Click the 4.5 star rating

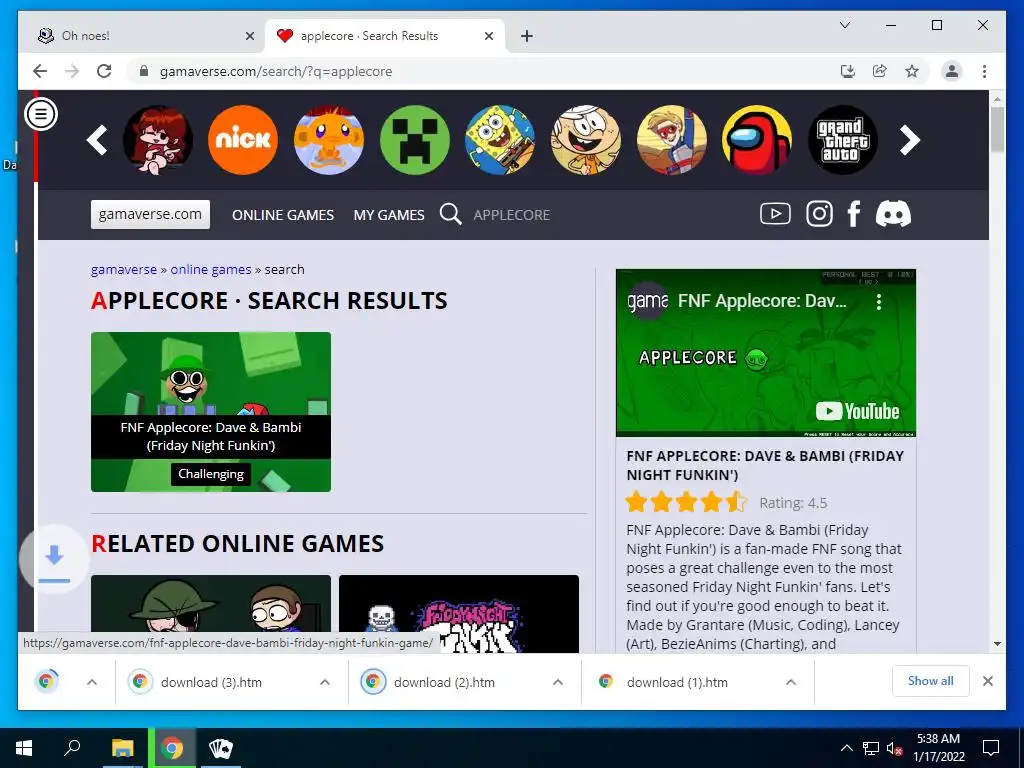[x=686, y=502]
